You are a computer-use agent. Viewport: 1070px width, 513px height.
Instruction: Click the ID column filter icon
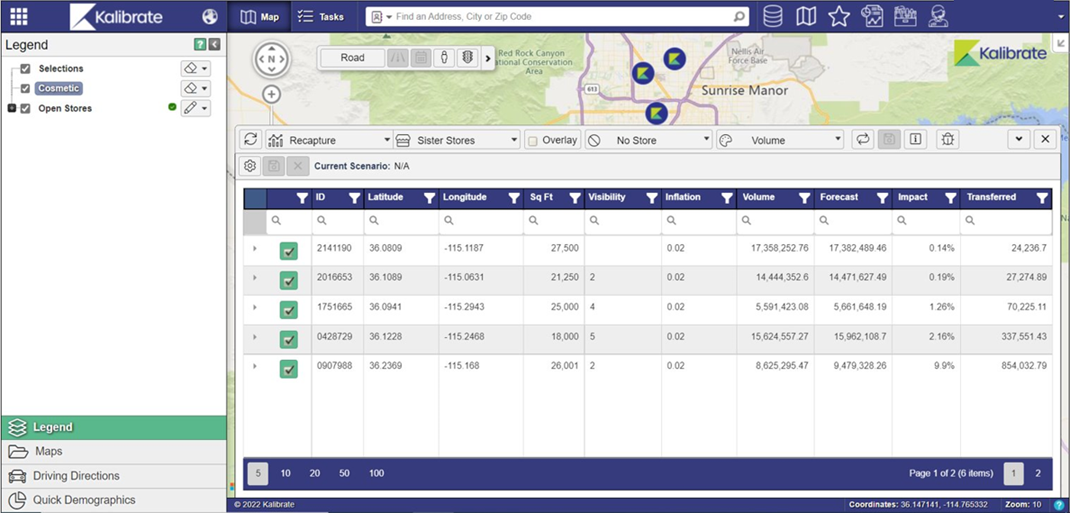[354, 198]
